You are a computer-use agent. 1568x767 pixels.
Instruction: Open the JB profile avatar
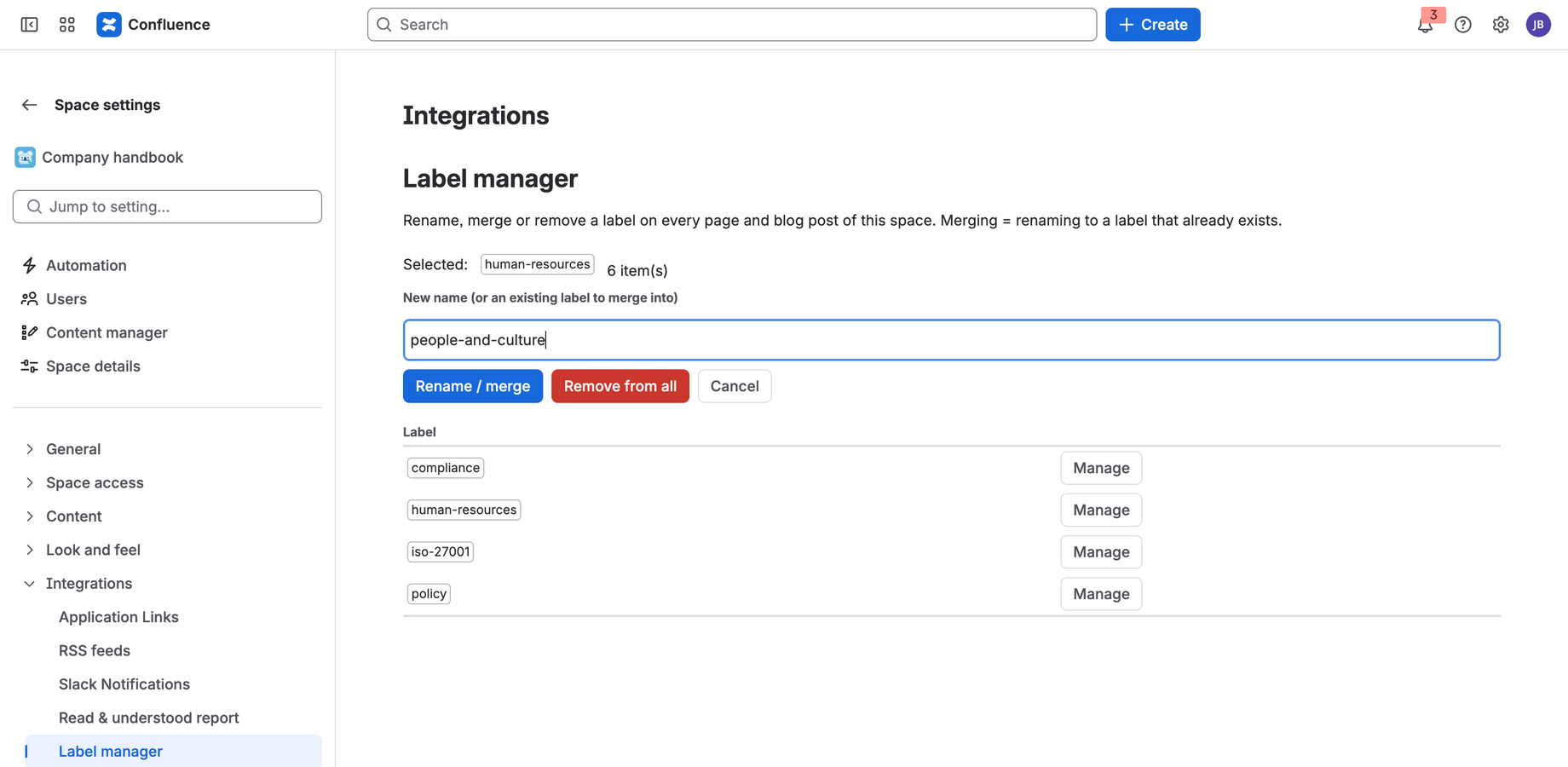coord(1538,25)
